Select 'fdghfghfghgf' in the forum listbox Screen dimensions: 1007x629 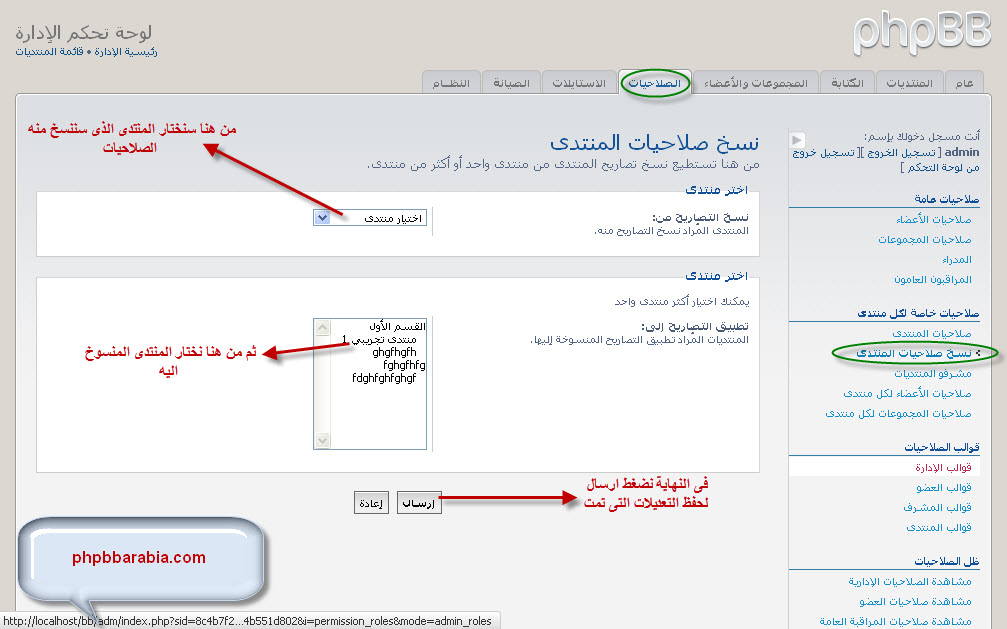384,378
